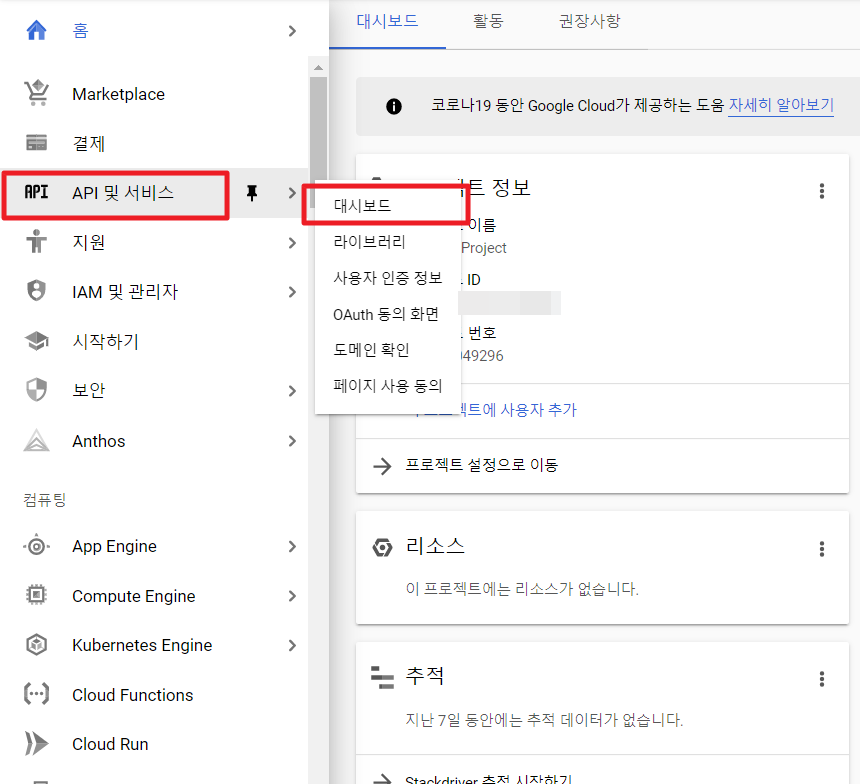860x784 pixels.
Task: Click the 지원 support person icon
Action: (x=37, y=242)
